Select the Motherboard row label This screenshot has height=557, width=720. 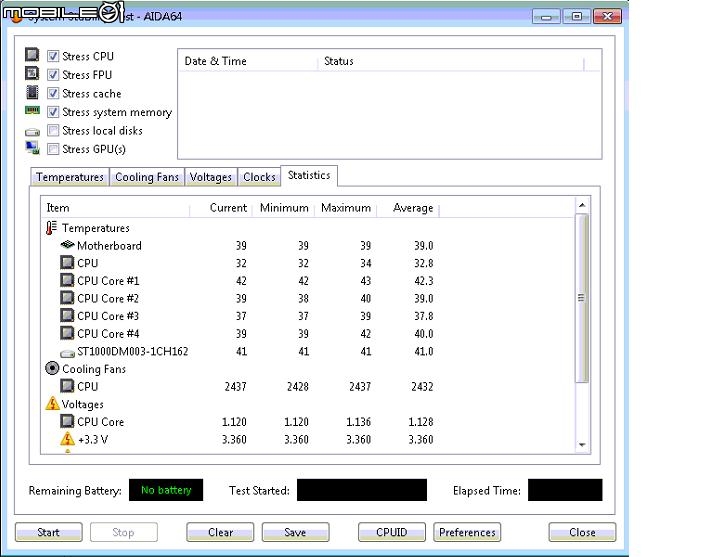click(109, 246)
